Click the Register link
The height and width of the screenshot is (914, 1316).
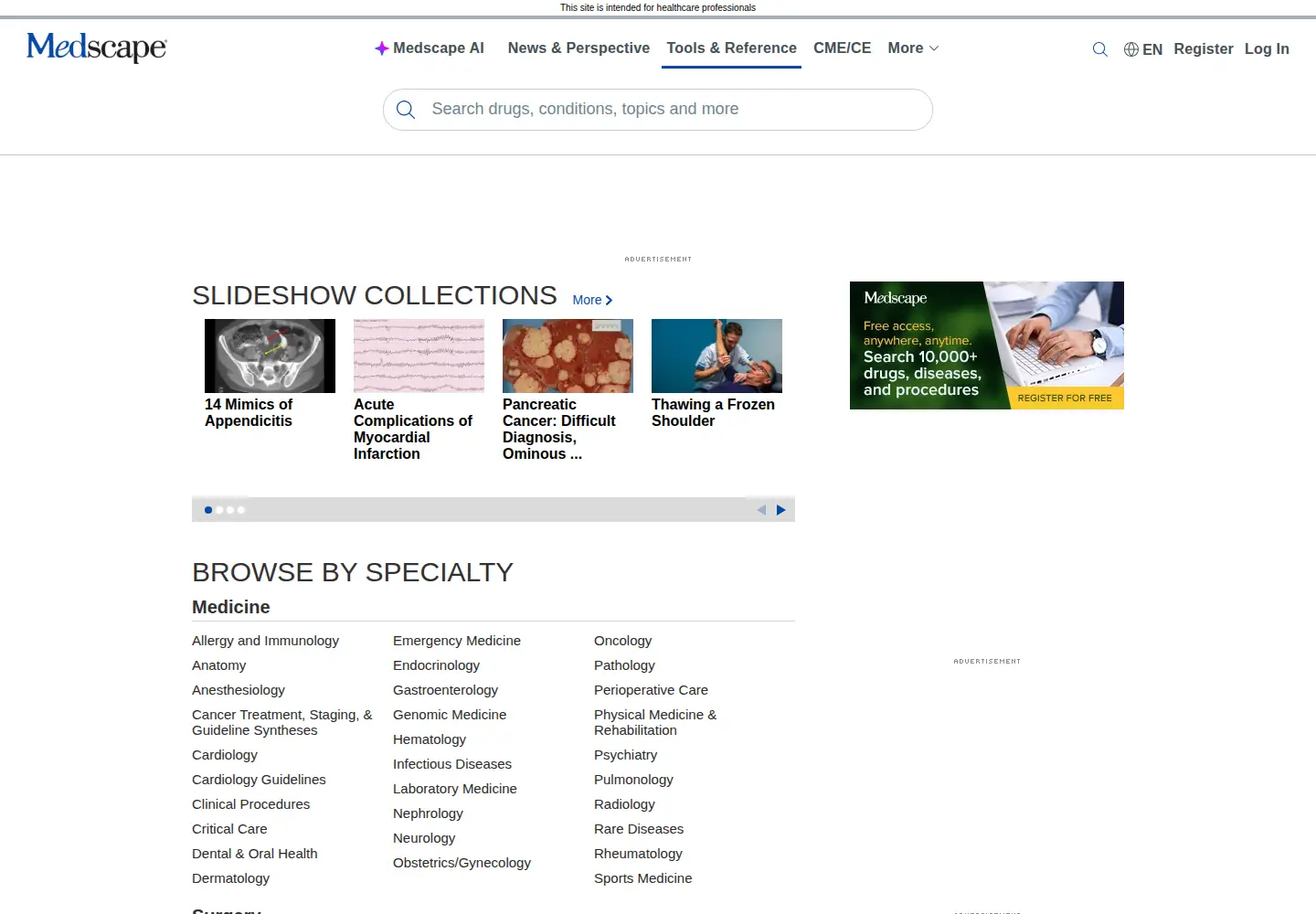[1204, 49]
